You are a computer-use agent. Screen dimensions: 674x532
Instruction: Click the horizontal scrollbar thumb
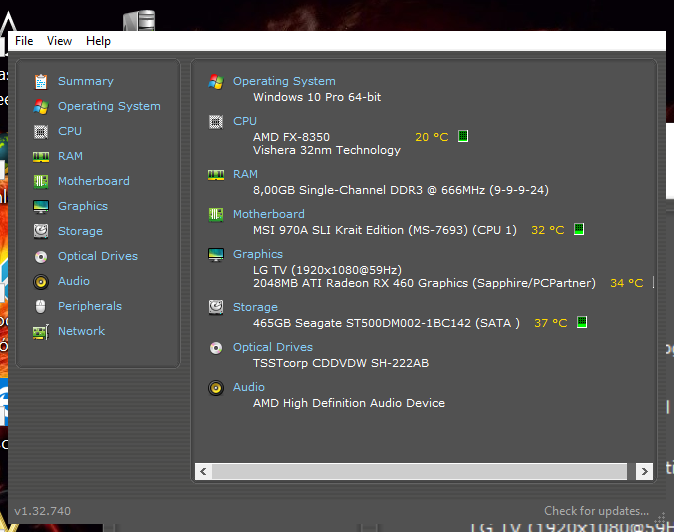pyautogui.click(x=419, y=471)
